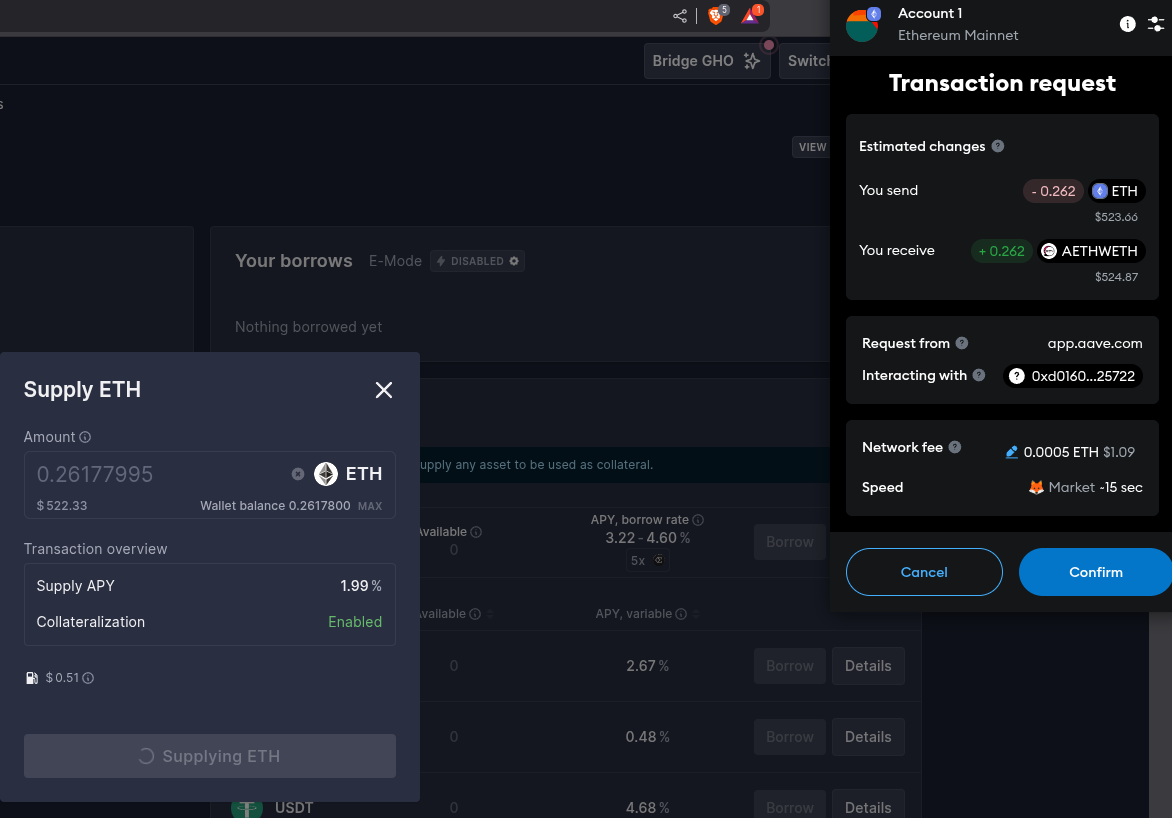The image size is (1172, 818).
Task: Click the MetaMask fox Market speed icon
Action: coord(1036,487)
